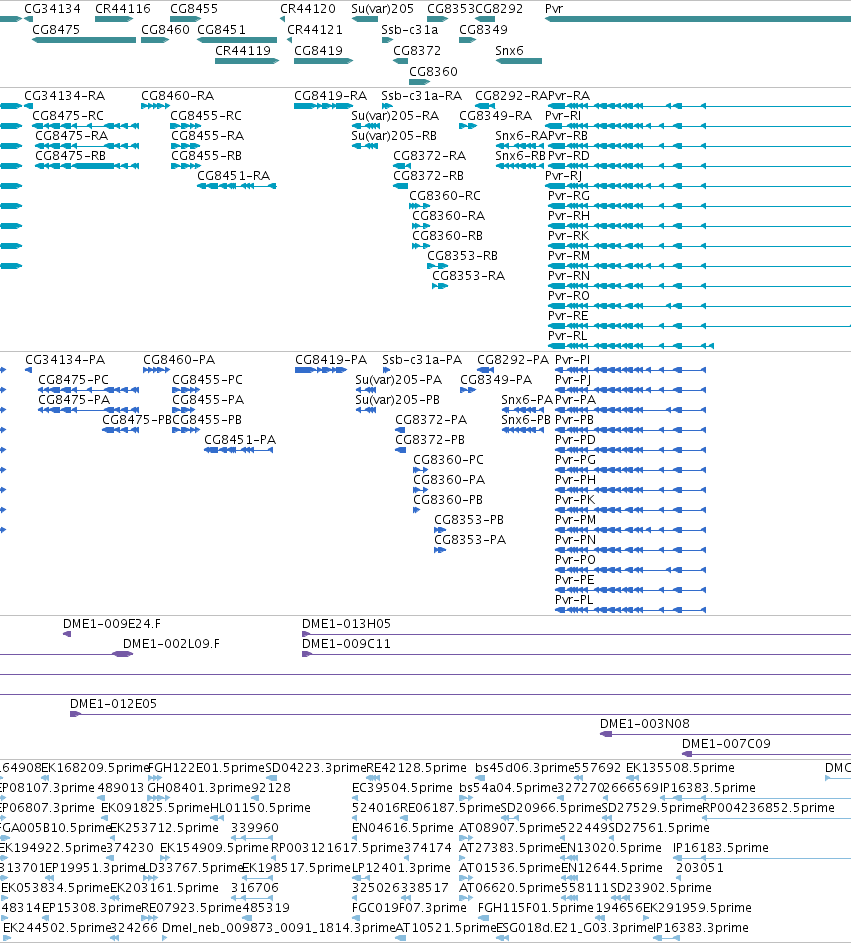Click protein Pvr-PL label
Viewport: 851px width, 943px height.
[x=574, y=600]
